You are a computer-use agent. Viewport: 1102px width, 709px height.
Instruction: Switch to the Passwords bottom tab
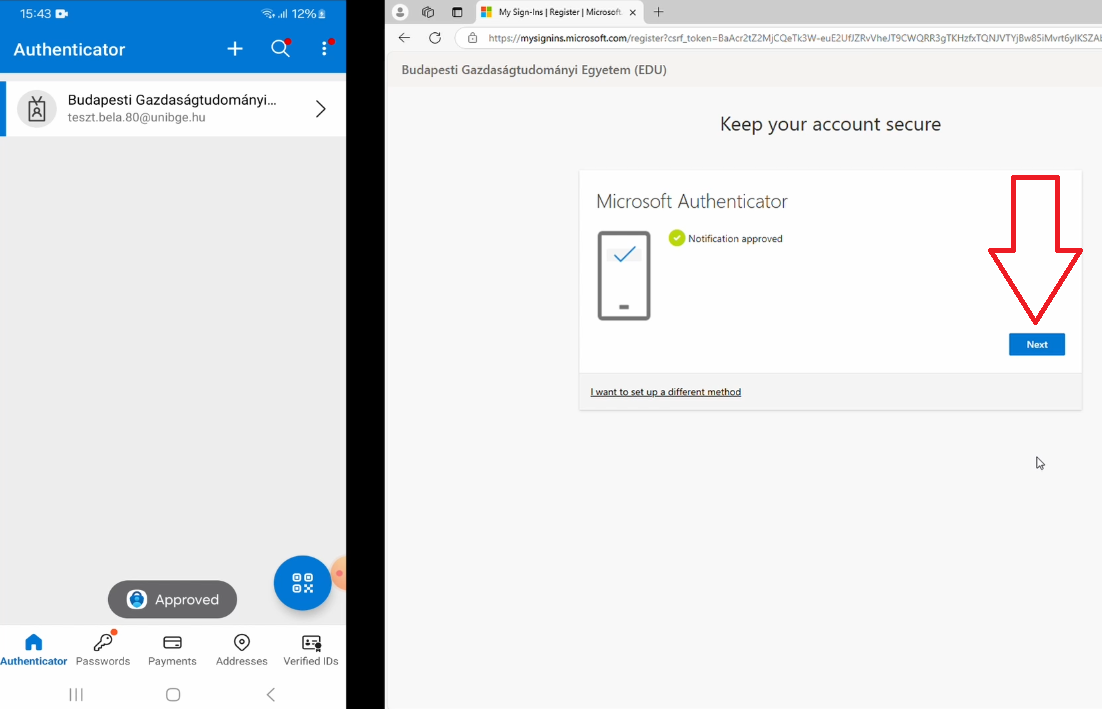tap(103, 650)
